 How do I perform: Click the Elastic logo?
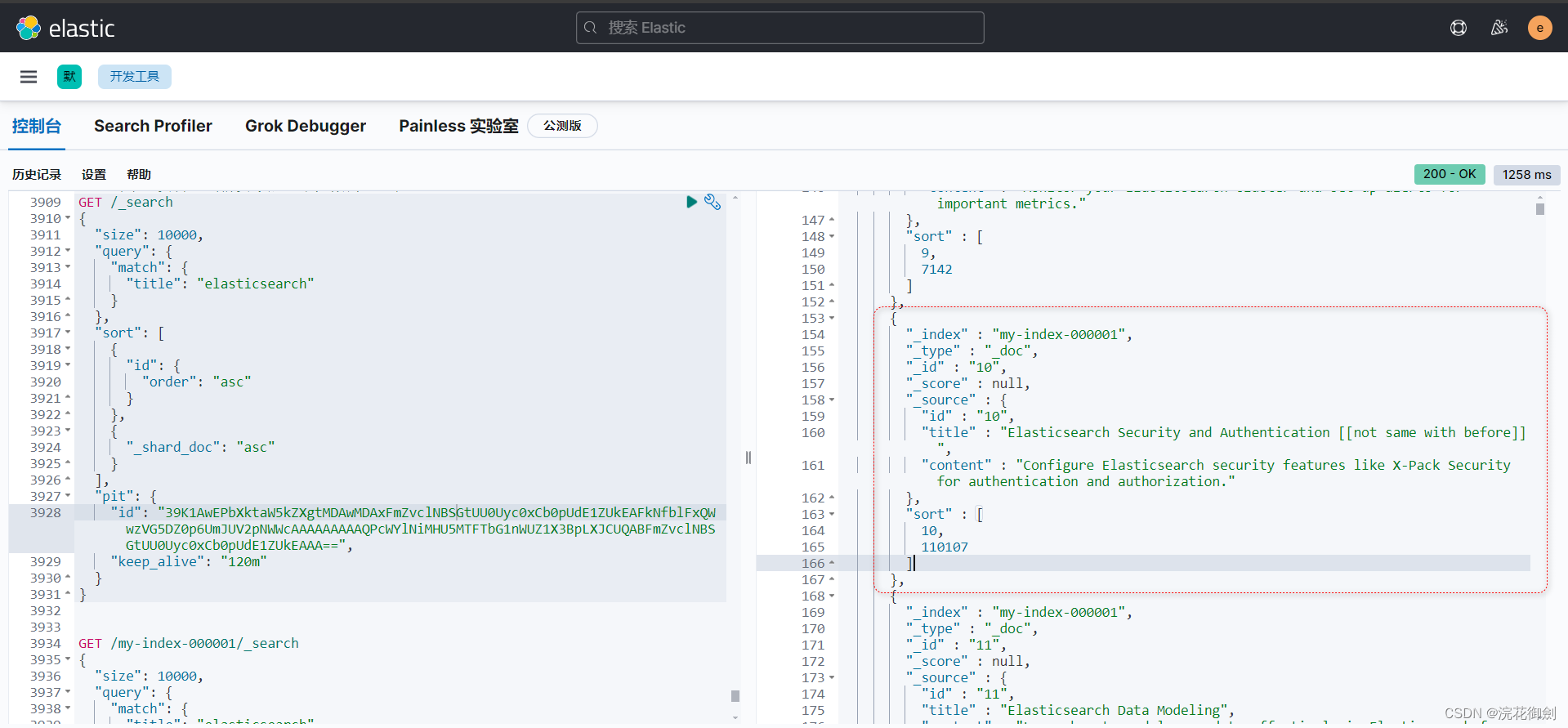65,28
